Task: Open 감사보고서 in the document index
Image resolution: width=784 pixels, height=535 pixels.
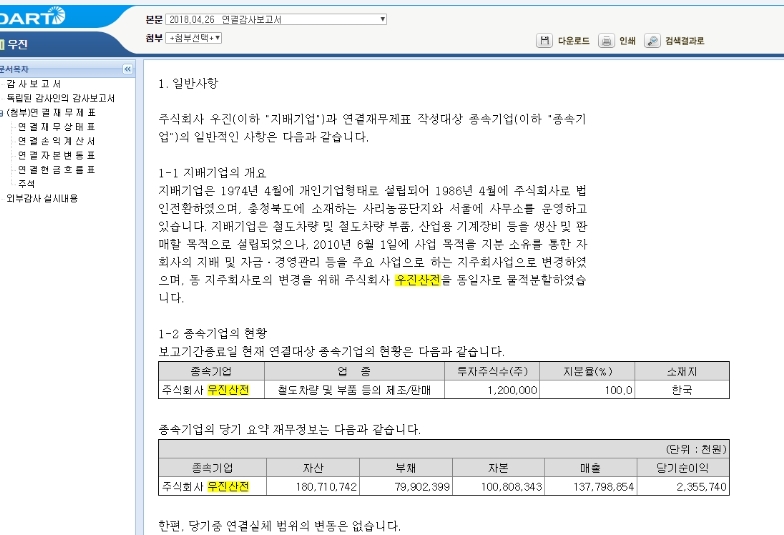Action: (34, 84)
